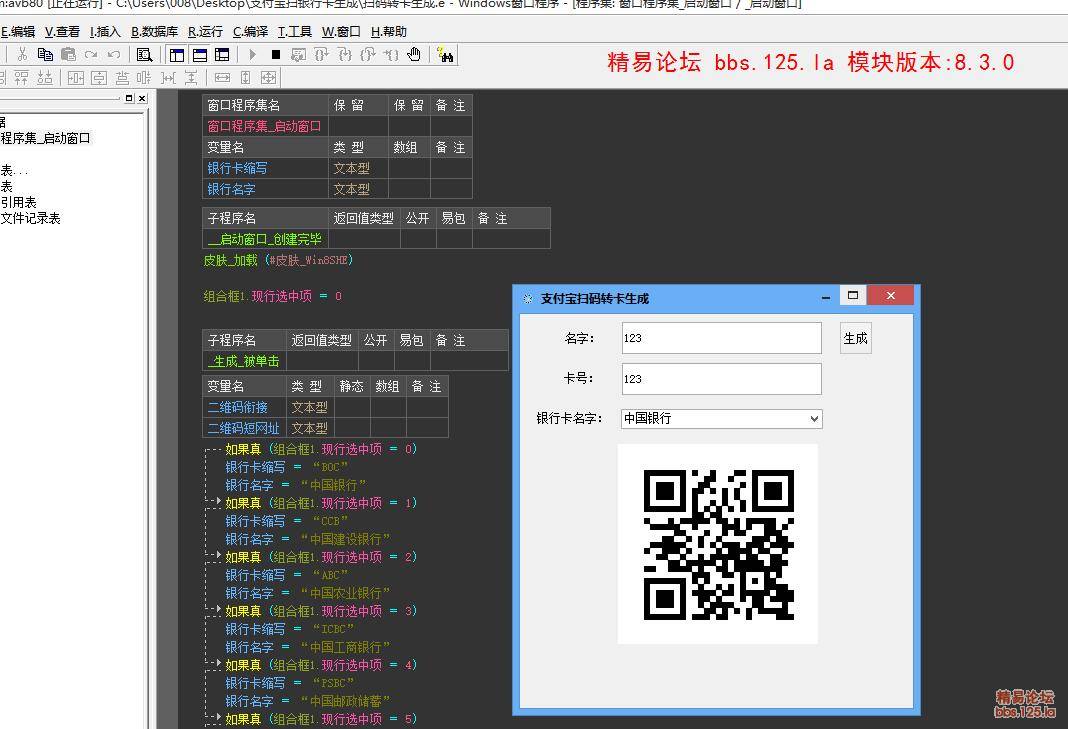This screenshot has height=729, width=1068.
Task: Click the equal horizontal spacing icon
Action: 168,78
